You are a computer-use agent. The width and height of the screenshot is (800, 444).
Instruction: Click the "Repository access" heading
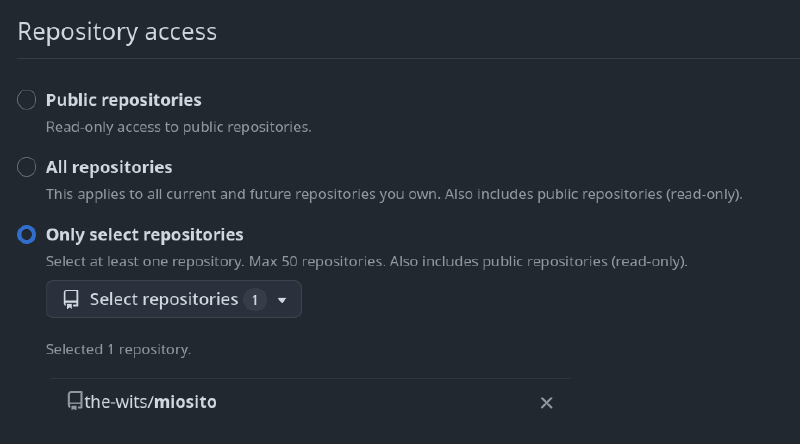click(117, 31)
